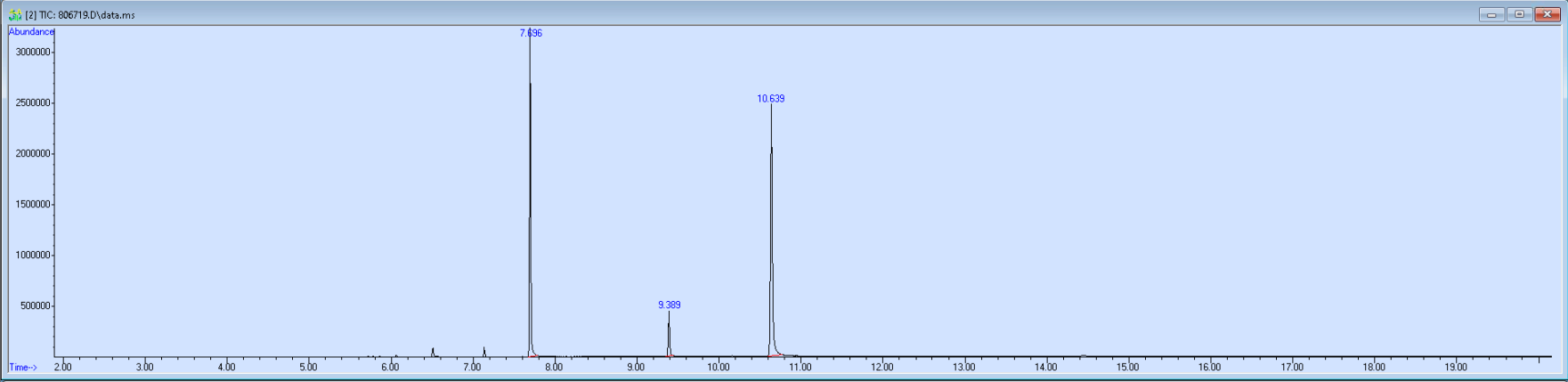
Task: Minimize the TIC chromatogram window
Action: [1491, 14]
